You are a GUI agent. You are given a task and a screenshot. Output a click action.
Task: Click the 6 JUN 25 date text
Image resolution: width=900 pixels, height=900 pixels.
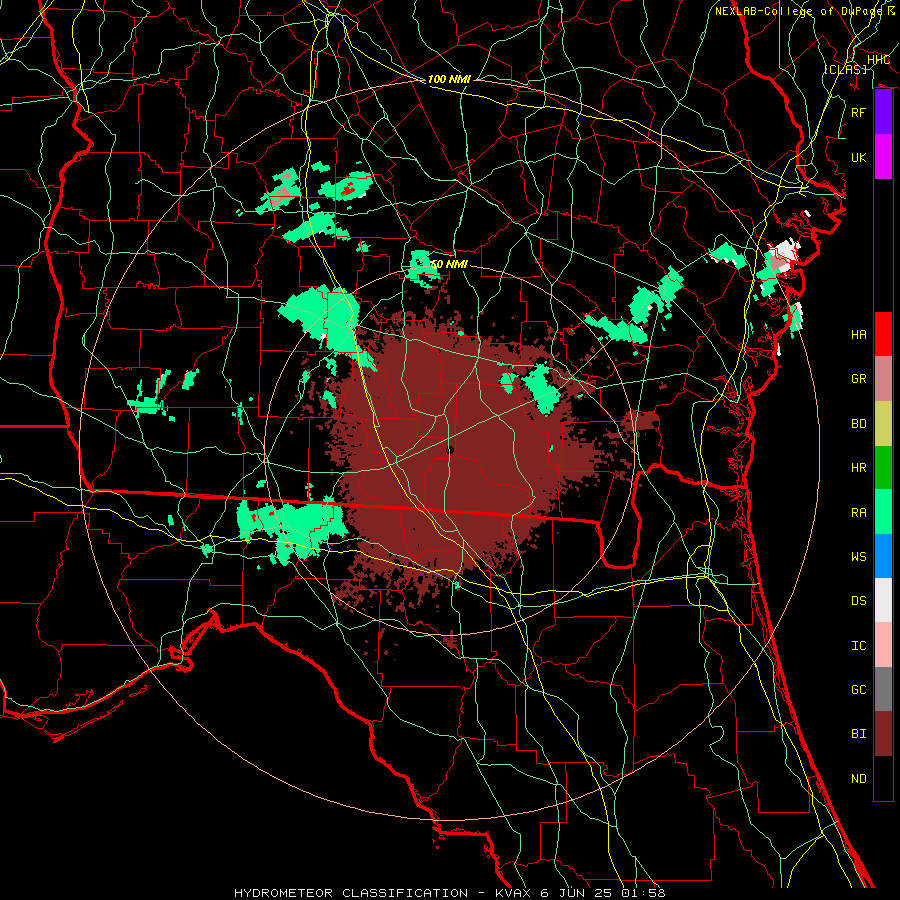[575, 893]
